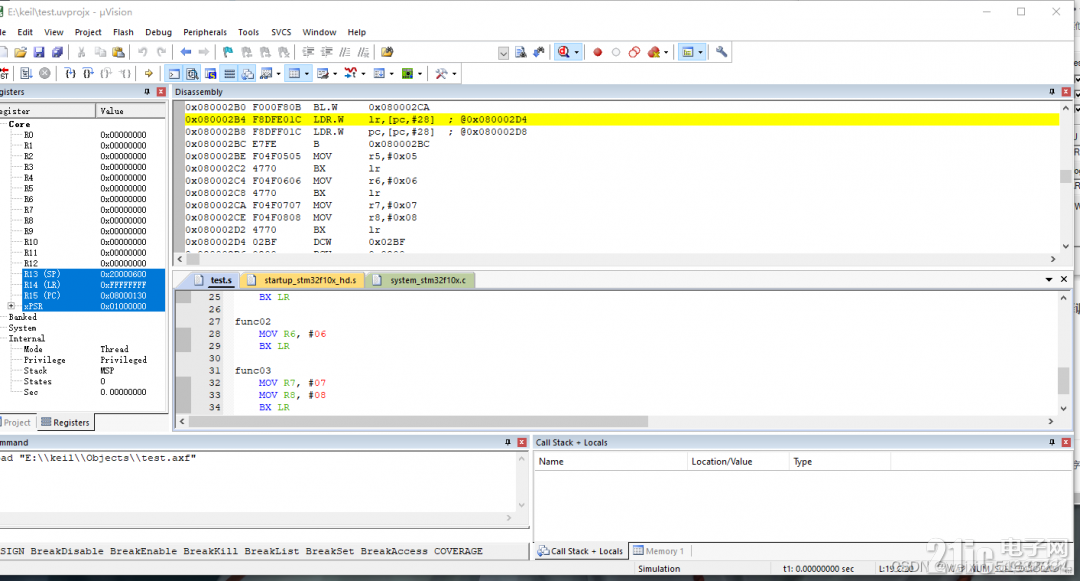Pin the Disassembly panel
Image resolution: width=1080 pixels, height=581 pixels.
pos(1052,92)
